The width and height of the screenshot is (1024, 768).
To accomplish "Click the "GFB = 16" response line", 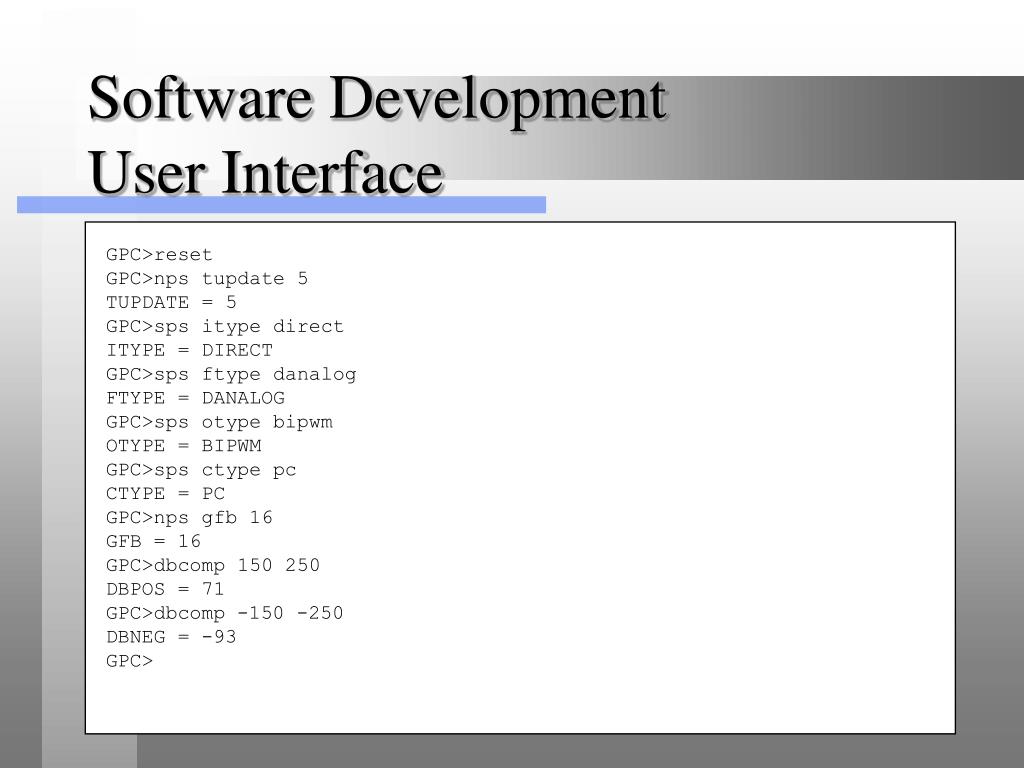I will pos(153,541).
